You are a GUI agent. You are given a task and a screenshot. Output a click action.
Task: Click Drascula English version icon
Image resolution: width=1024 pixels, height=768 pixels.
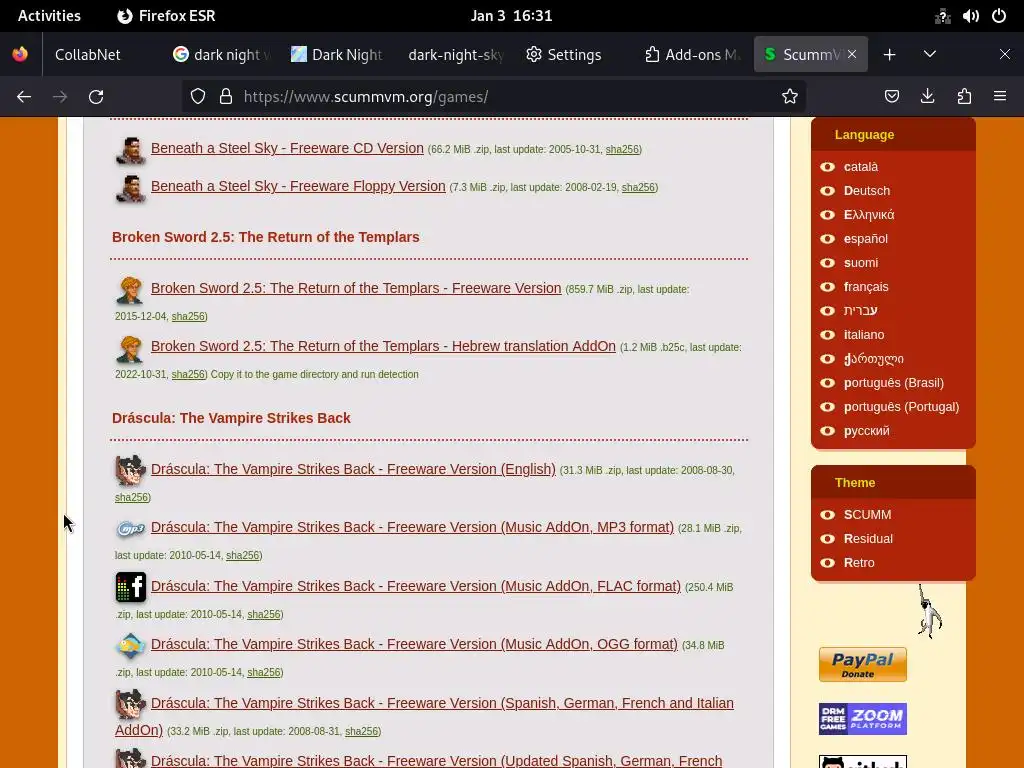click(131, 470)
